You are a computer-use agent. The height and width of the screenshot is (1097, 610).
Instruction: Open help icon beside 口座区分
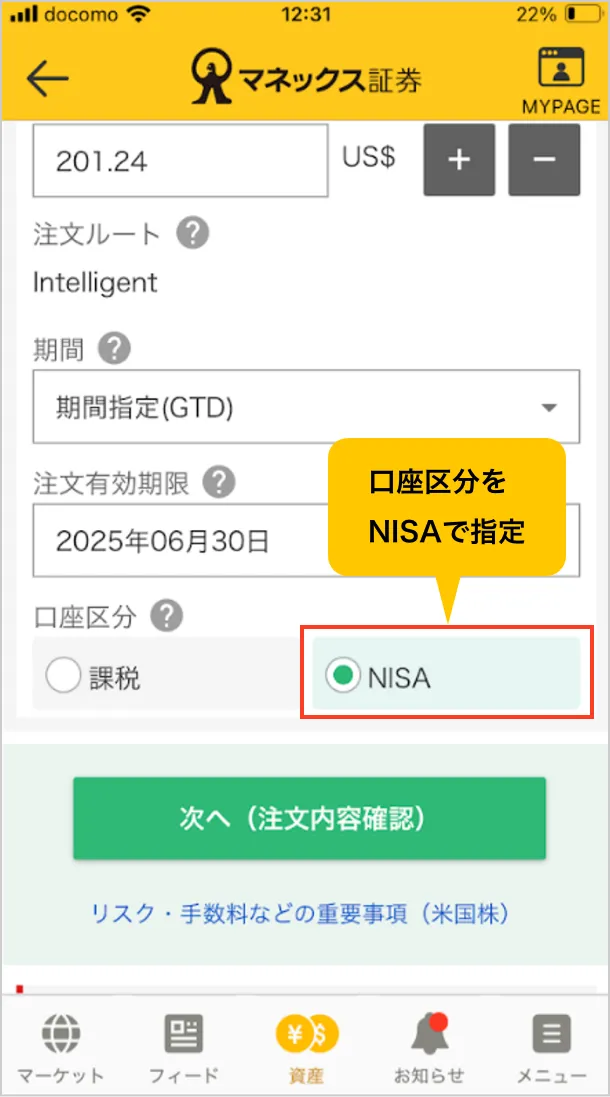click(166, 616)
